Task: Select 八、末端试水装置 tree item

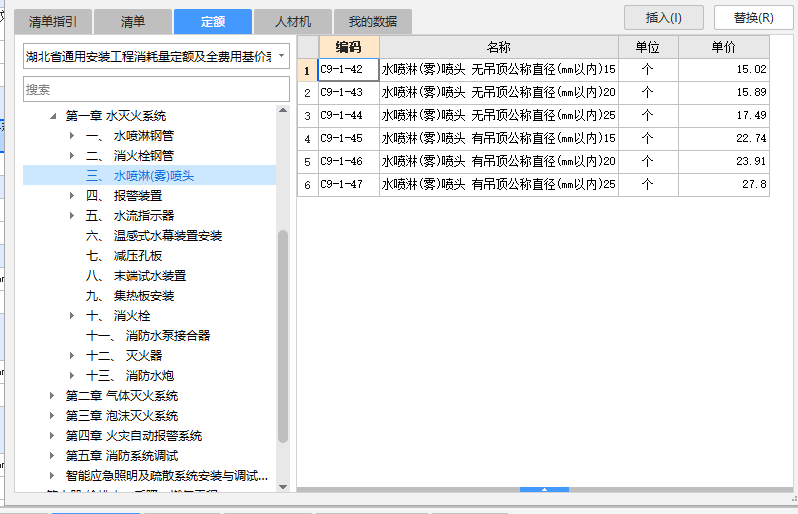Action: (136, 276)
